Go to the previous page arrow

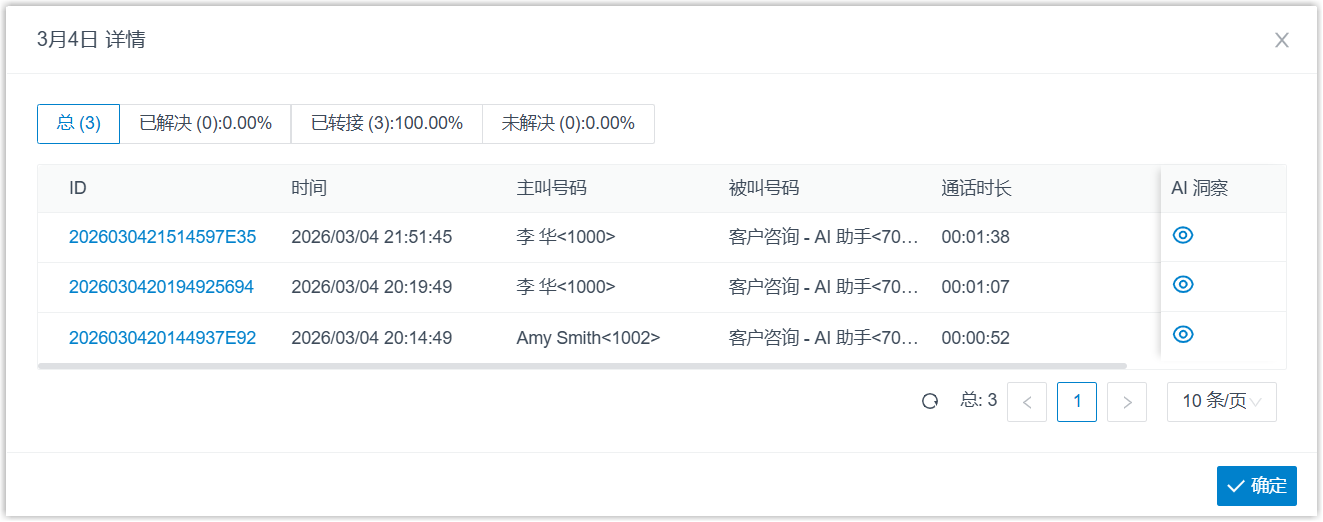point(1027,402)
